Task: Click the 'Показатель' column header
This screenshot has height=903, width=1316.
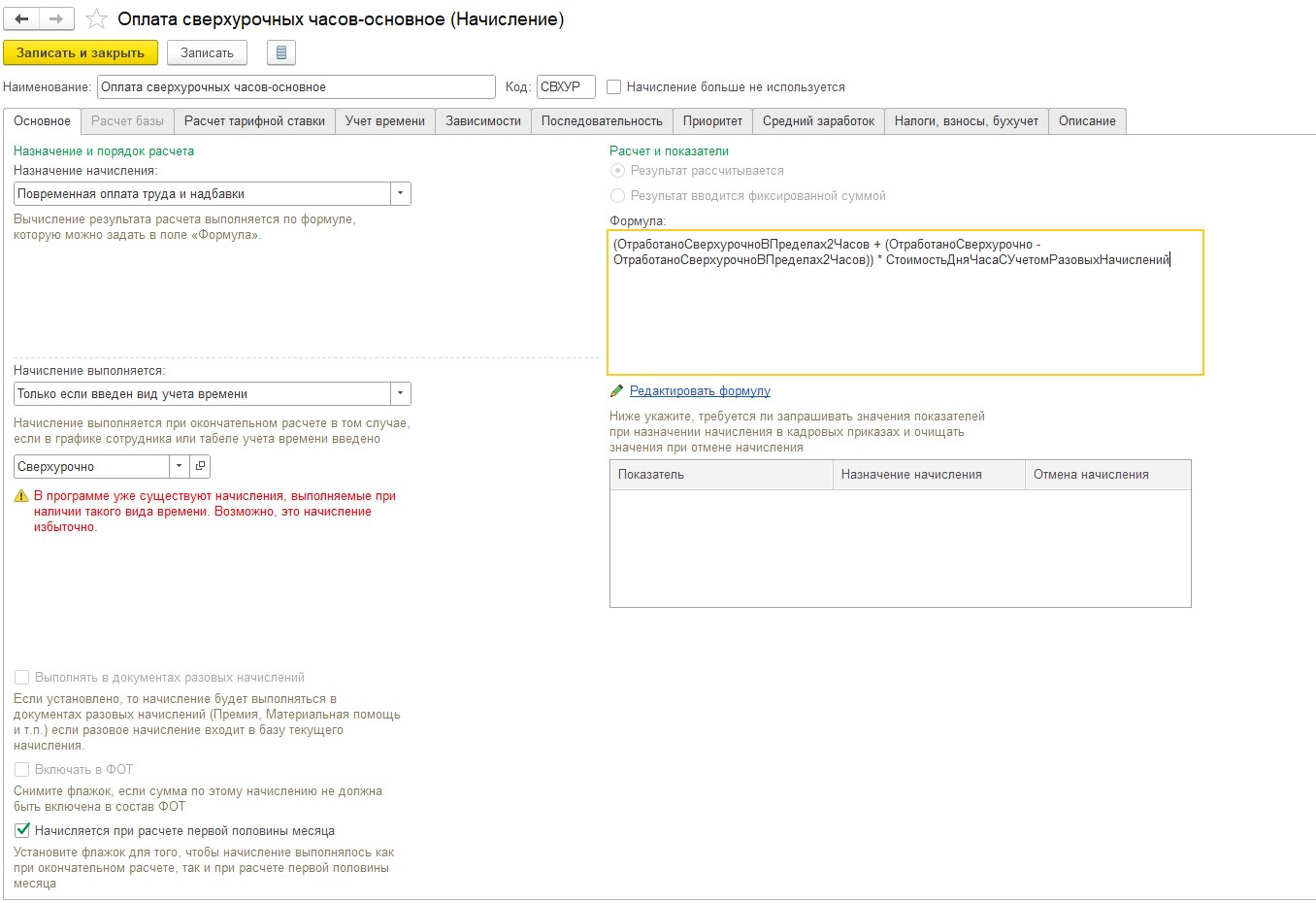Action: pyautogui.click(x=720, y=475)
